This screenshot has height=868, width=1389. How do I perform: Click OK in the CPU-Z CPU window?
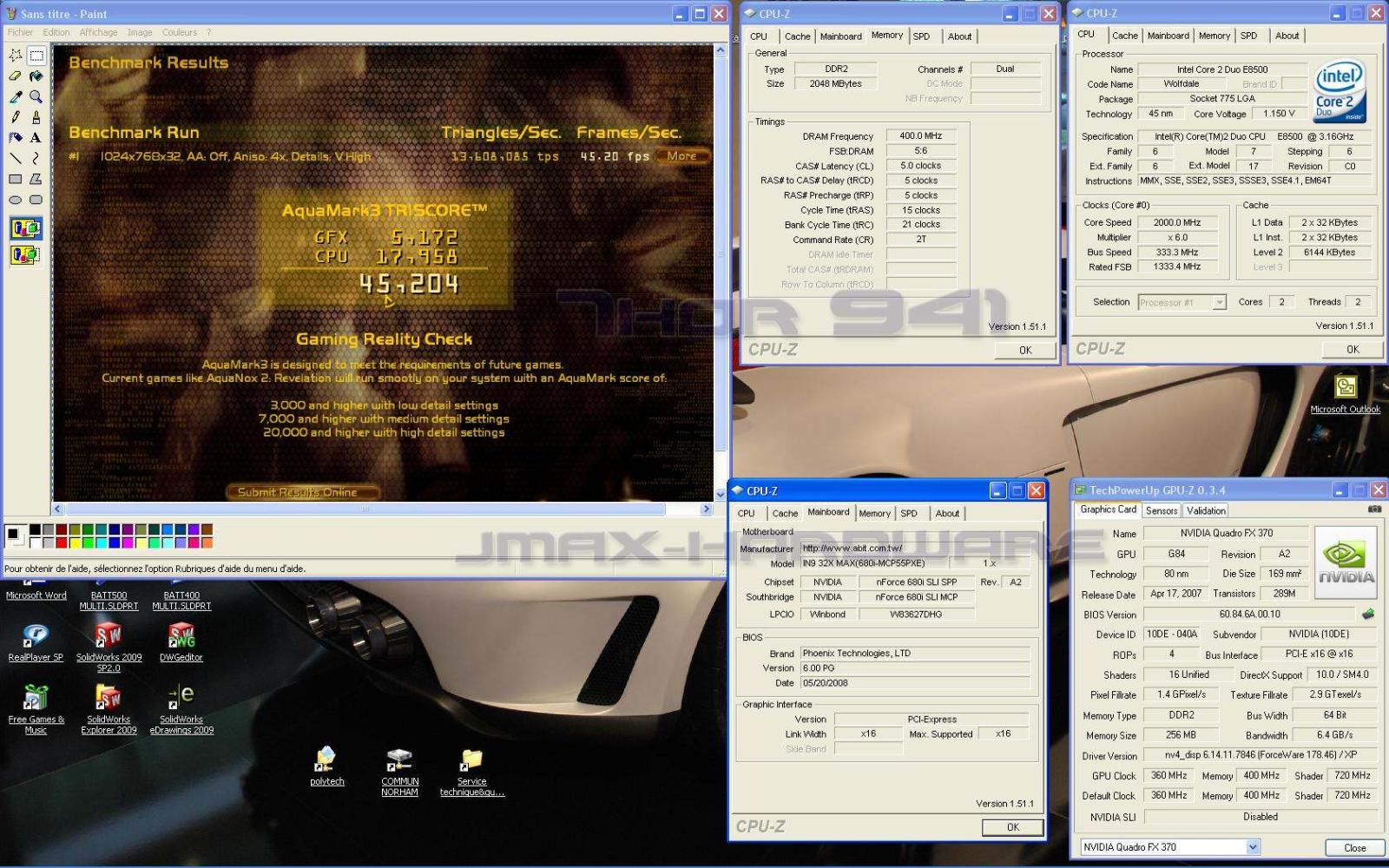[x=1353, y=350]
